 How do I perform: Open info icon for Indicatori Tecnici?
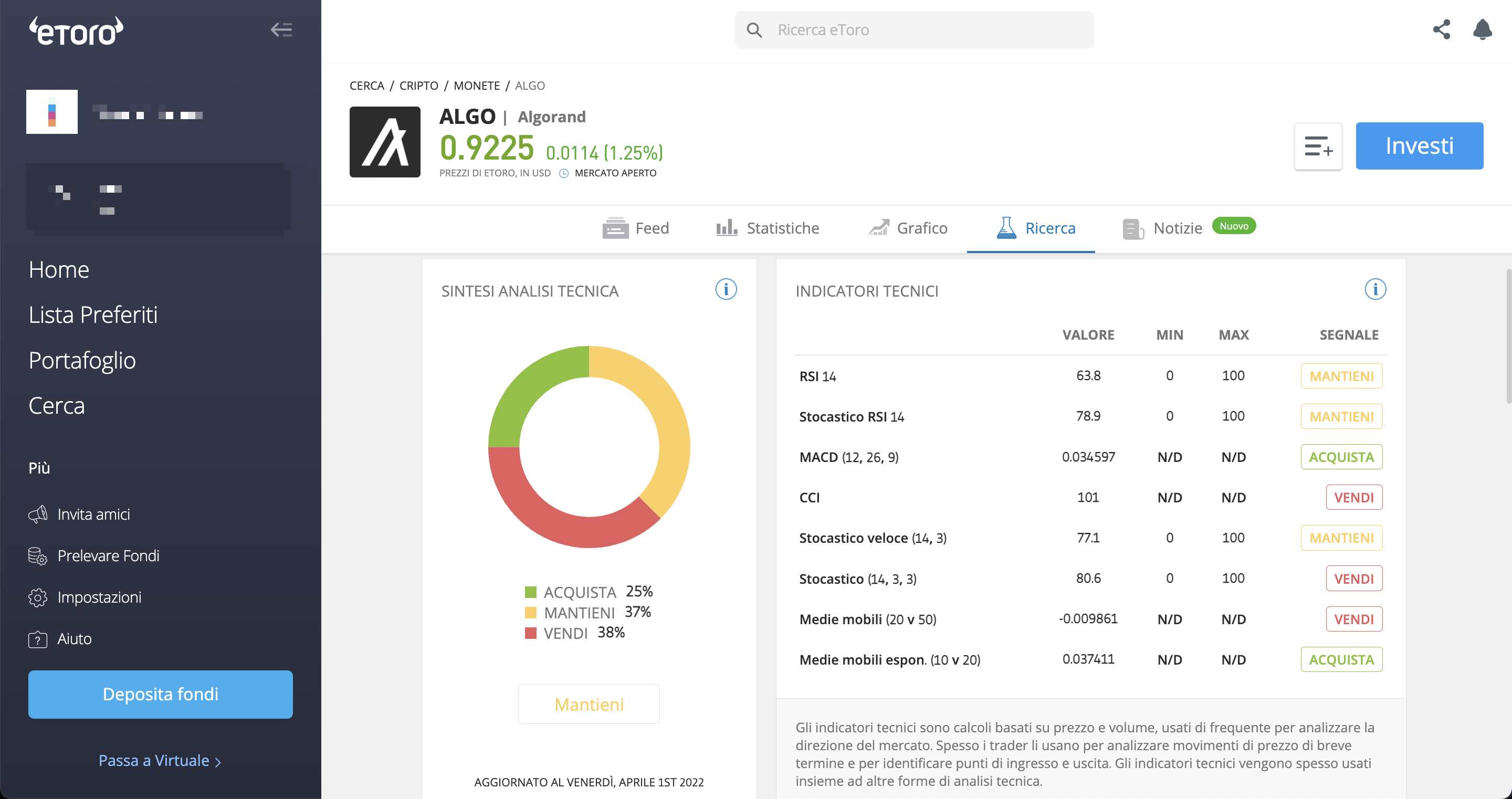point(1374,289)
